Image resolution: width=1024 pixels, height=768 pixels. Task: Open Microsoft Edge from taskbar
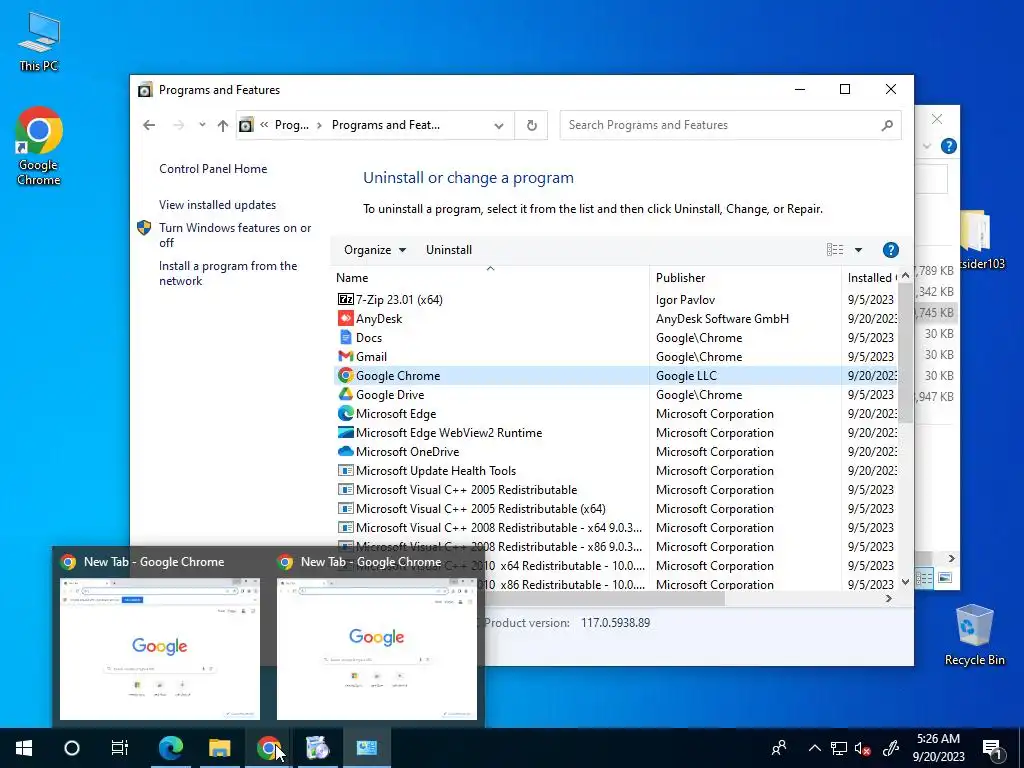click(x=170, y=748)
